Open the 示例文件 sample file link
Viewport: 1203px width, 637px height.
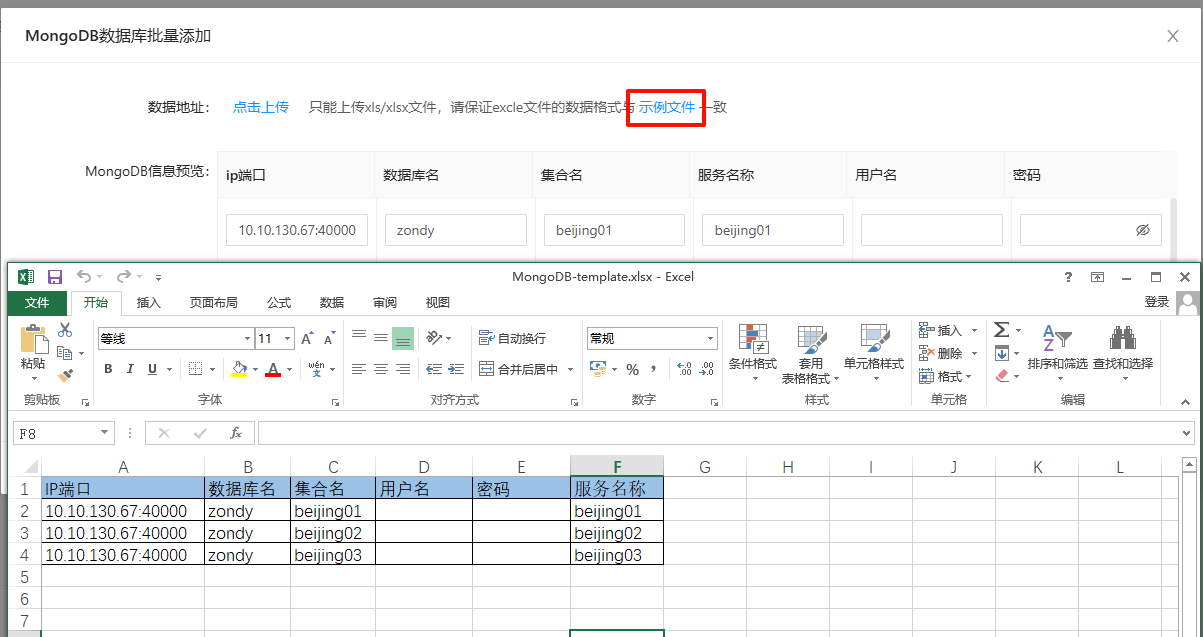[666, 107]
